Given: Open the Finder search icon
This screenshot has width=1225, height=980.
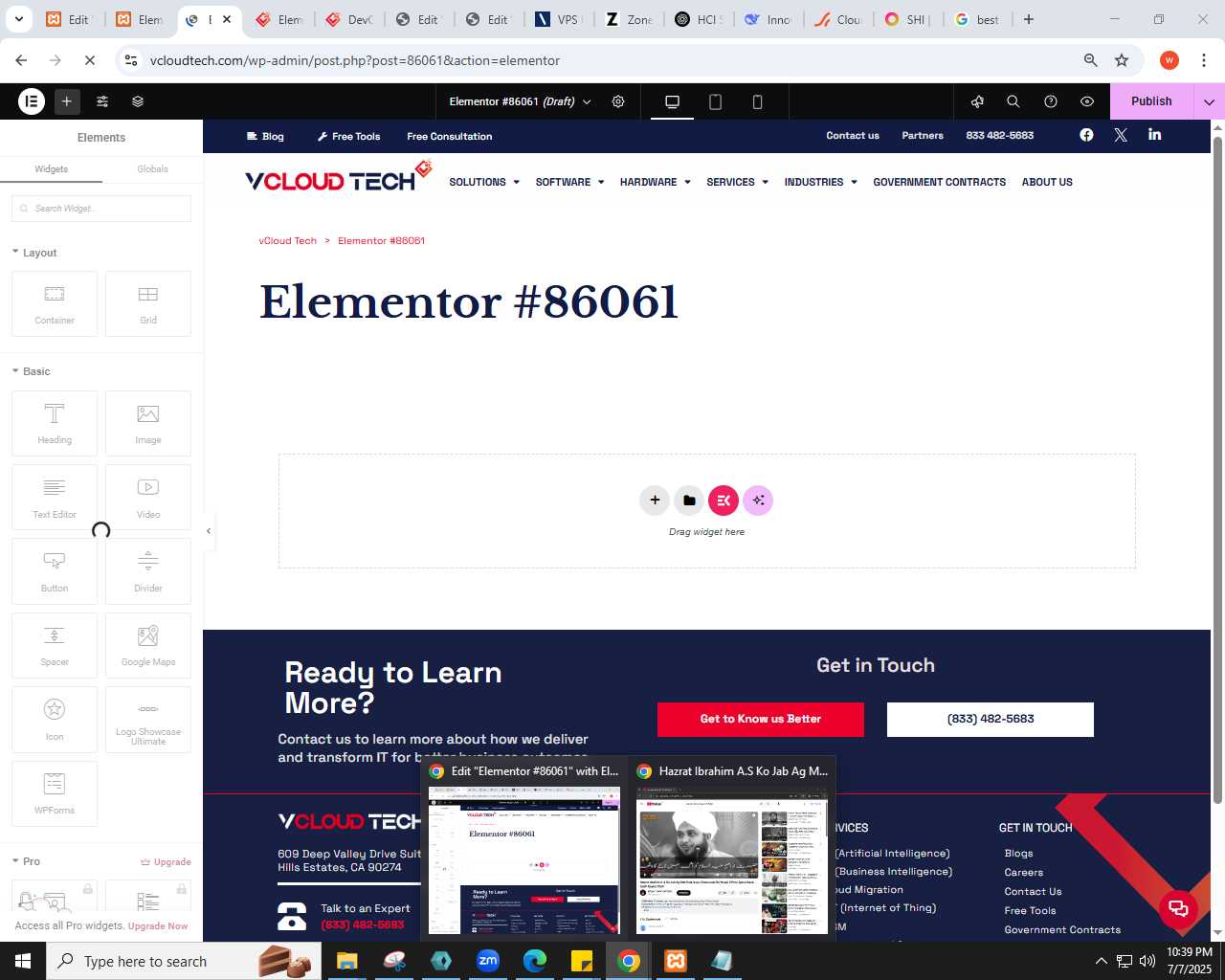Looking at the screenshot, I should (1013, 101).
